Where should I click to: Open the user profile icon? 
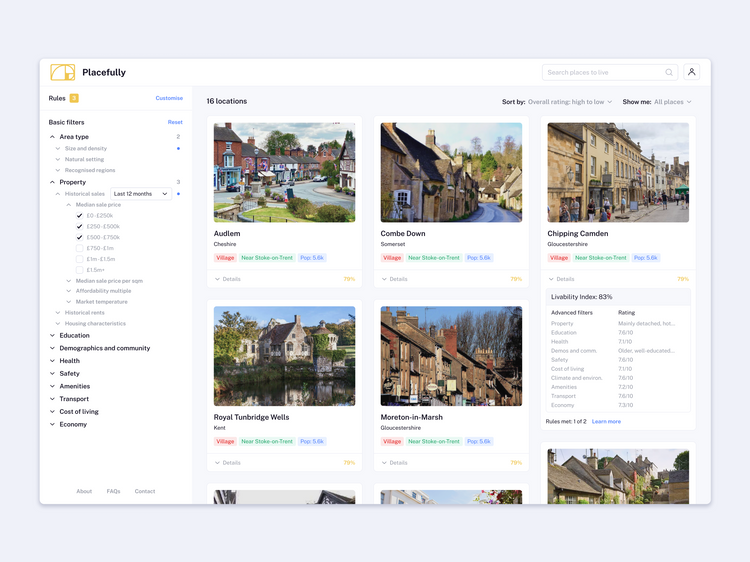(x=691, y=72)
